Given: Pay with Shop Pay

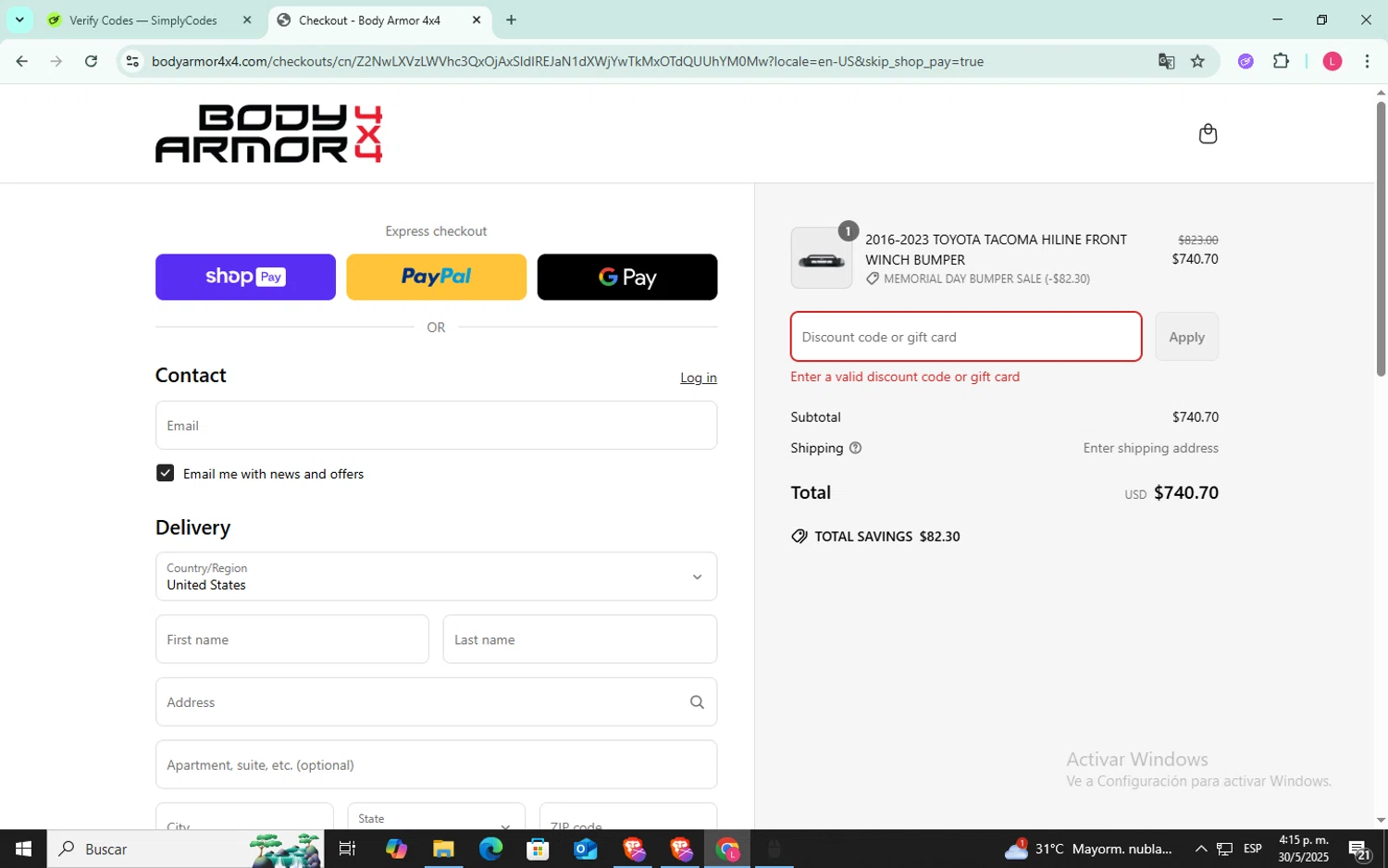Looking at the screenshot, I should pos(245,277).
